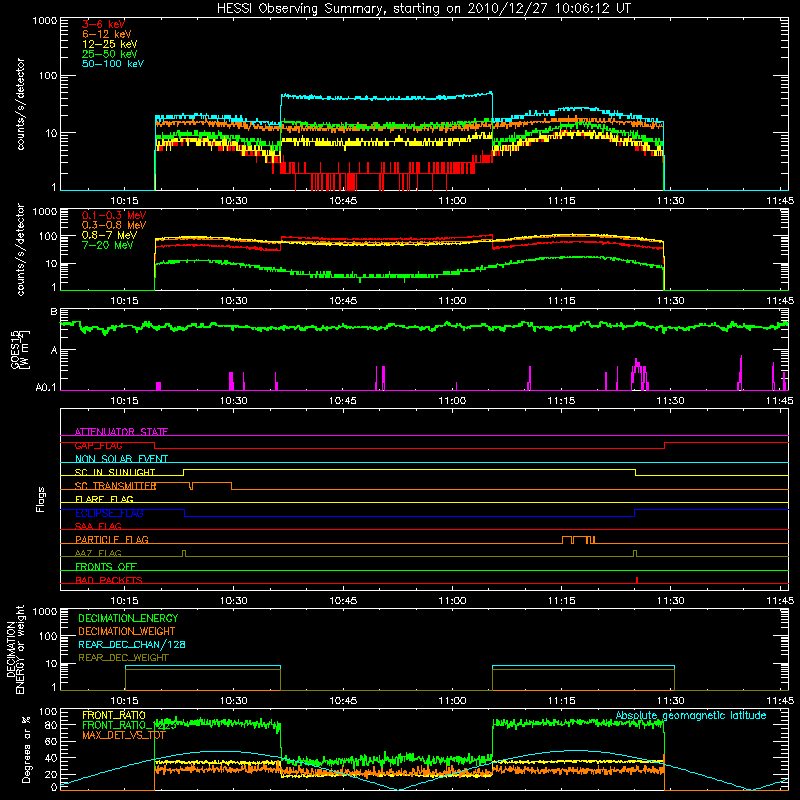Click the NON_SOLAR_EVENT flag label
Image resolution: width=800 pixels, height=800 pixels.
(x=121, y=459)
